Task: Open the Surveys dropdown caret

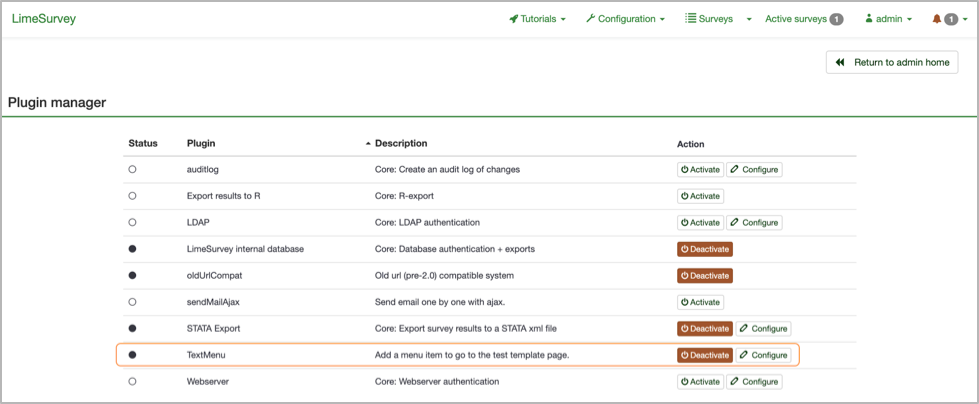Action: (x=749, y=19)
